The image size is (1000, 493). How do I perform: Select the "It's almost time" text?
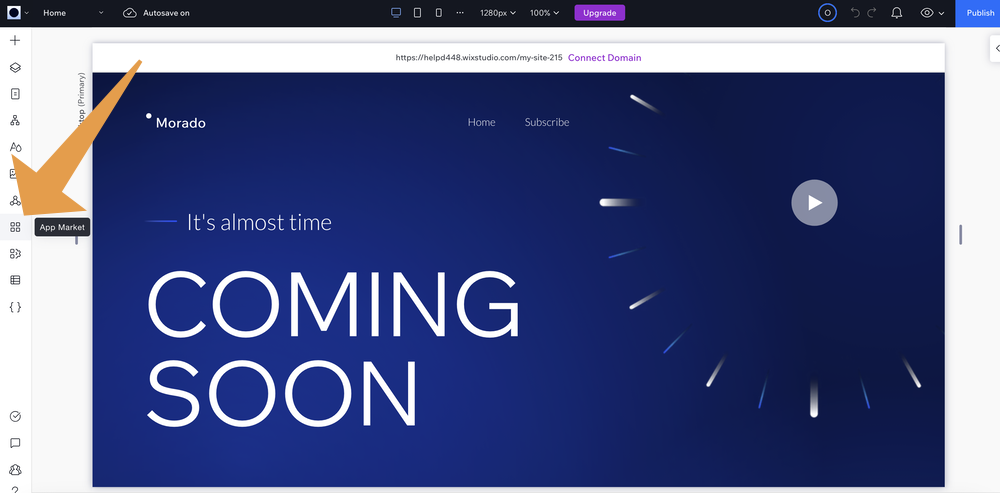(x=259, y=222)
